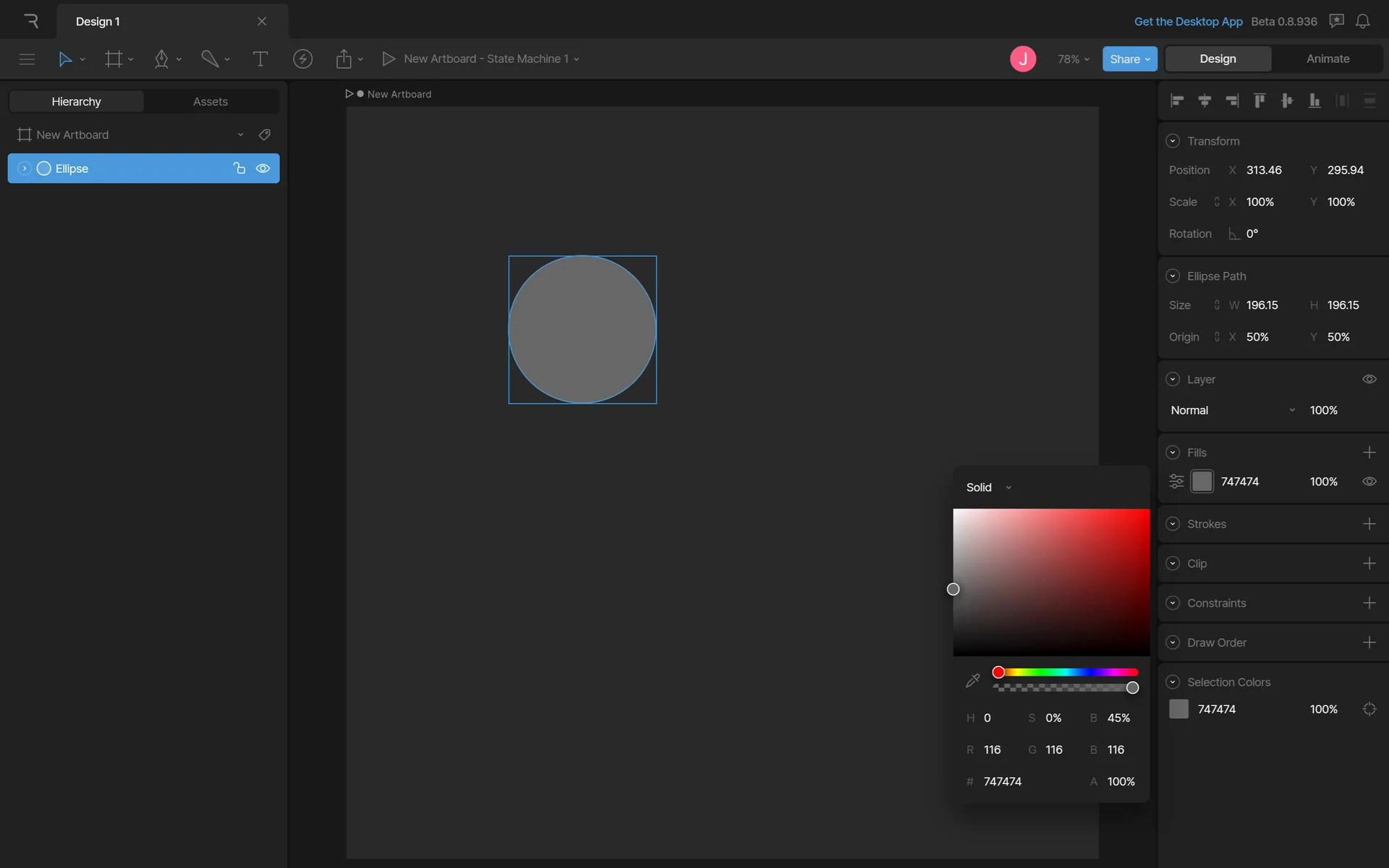
Task: Open Get the Desktop App link
Action: [1188, 22]
